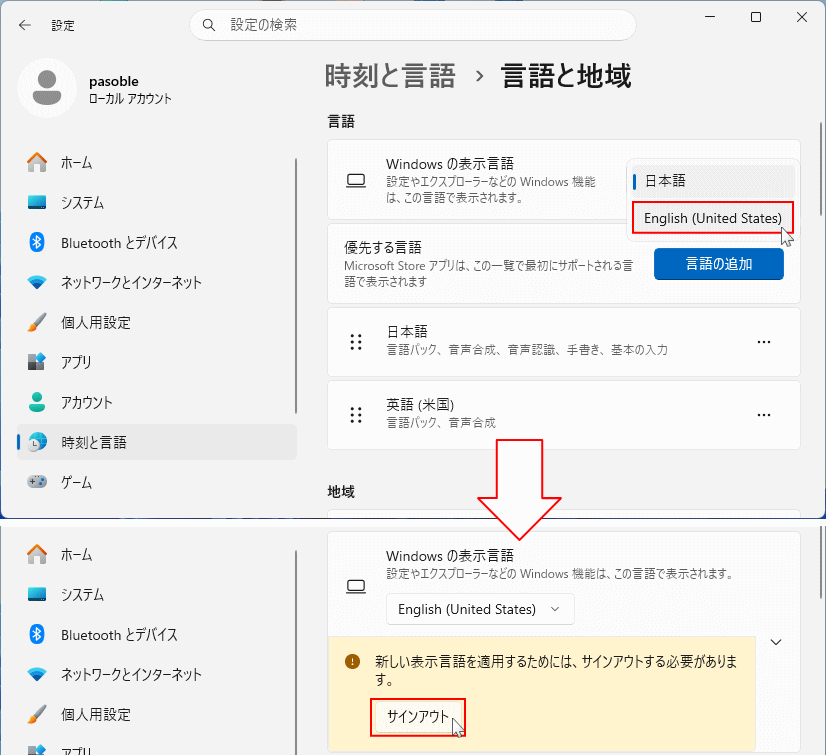The width and height of the screenshot is (826, 755).
Task: Open the Windows の表示言語 dropdown
Action: pyautogui.click(x=480, y=608)
